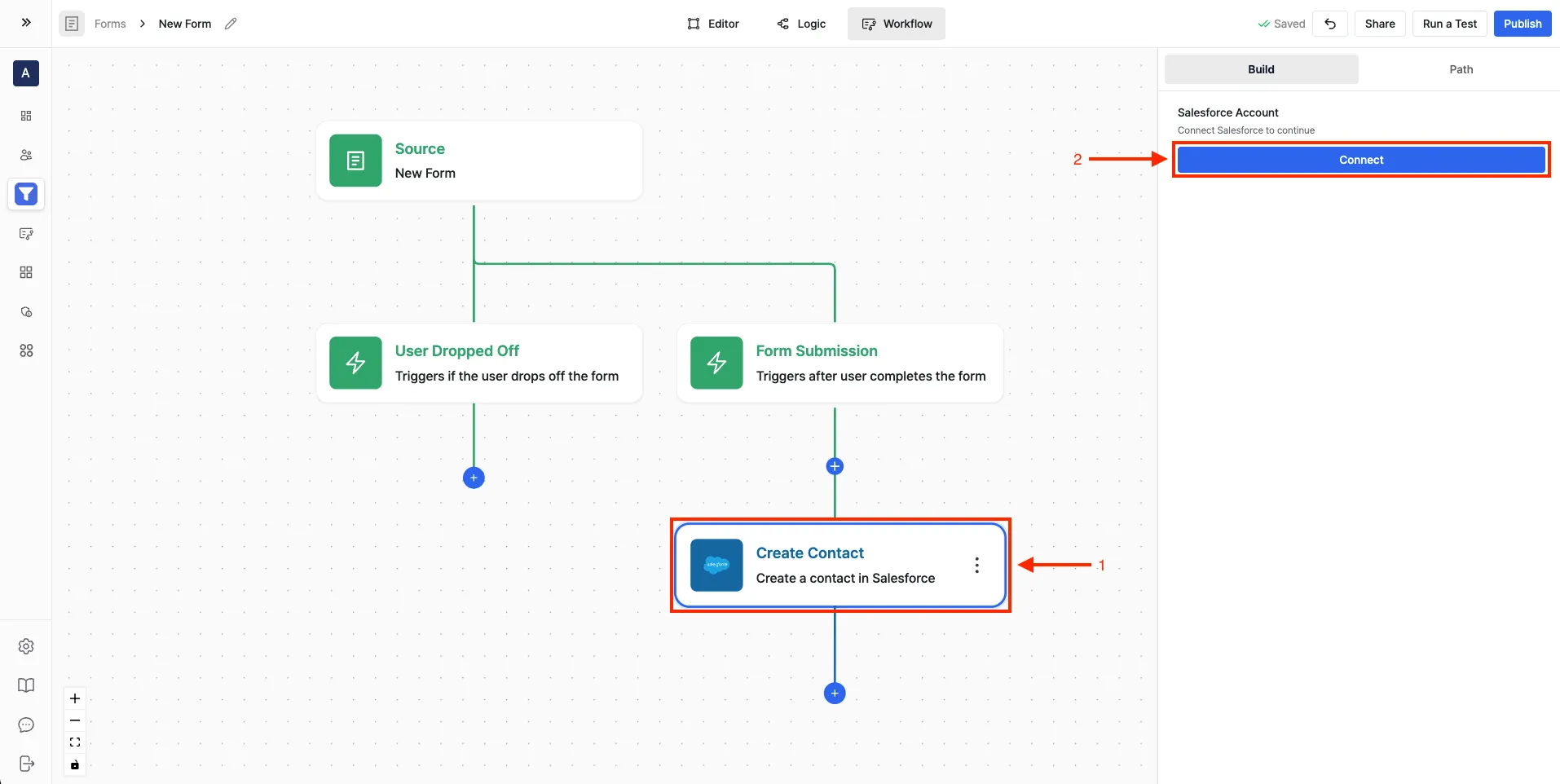Open the settings gear in the lower sidebar
Image resolution: width=1560 pixels, height=784 pixels.
[25, 645]
